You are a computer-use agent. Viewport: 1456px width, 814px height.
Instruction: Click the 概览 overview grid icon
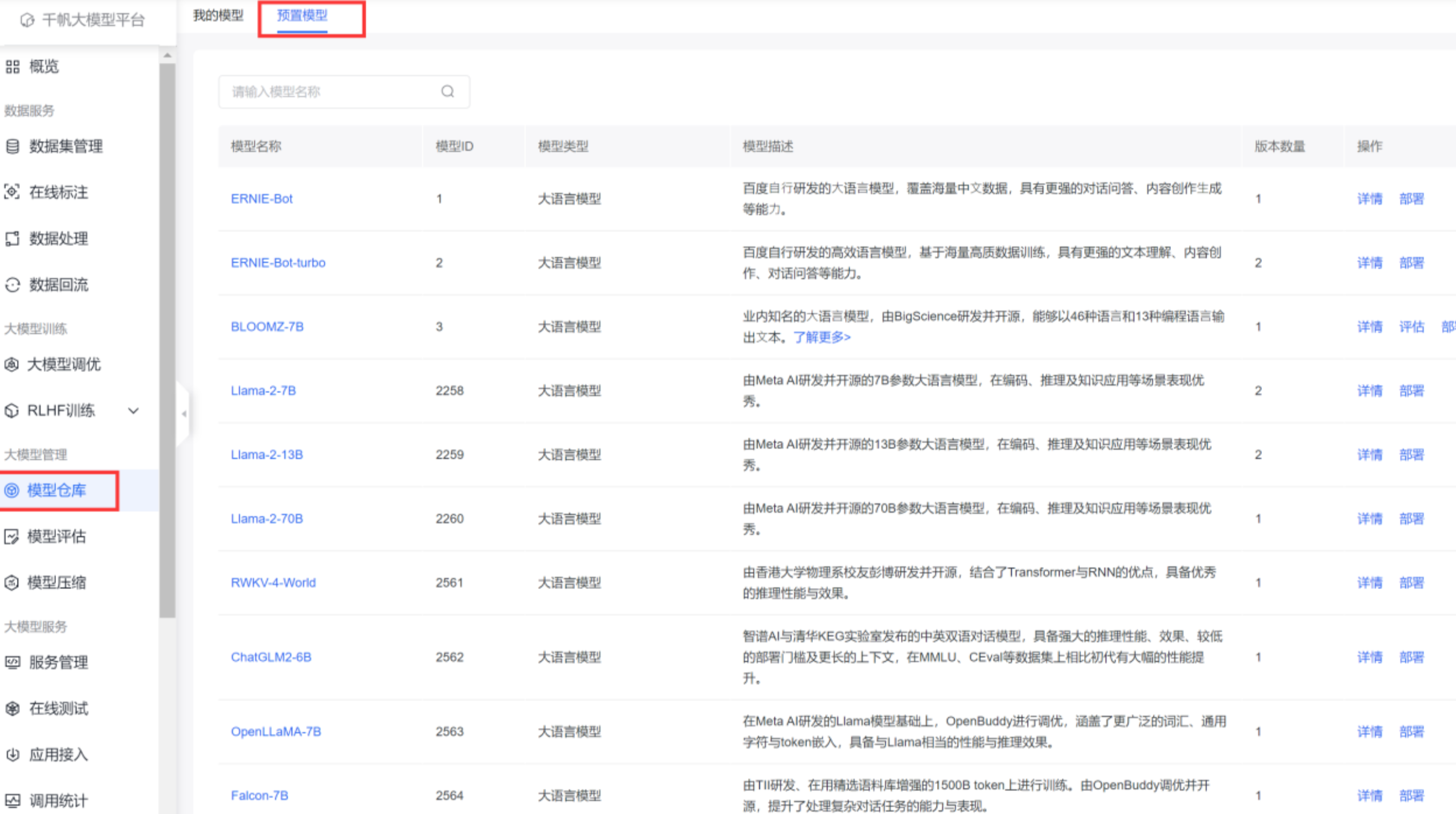point(13,66)
